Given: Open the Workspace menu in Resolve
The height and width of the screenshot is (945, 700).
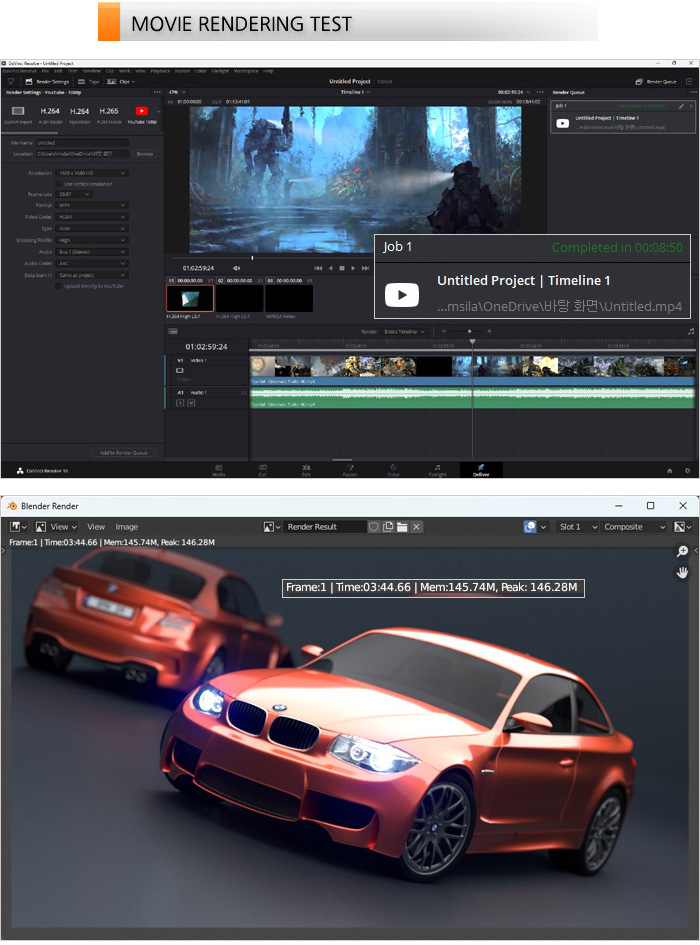Looking at the screenshot, I should coord(246,71).
